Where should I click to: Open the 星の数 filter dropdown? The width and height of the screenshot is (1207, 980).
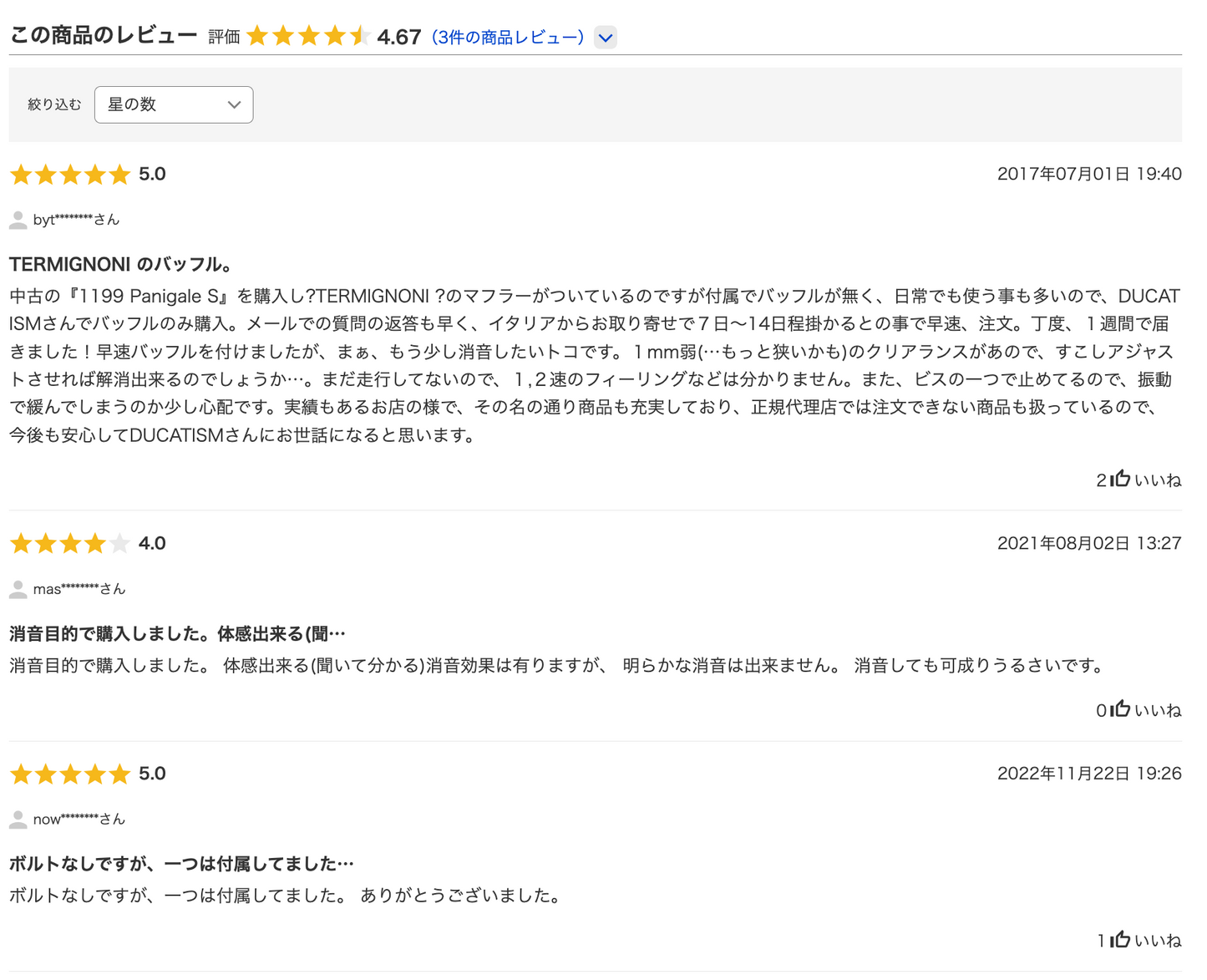pyautogui.click(x=174, y=104)
